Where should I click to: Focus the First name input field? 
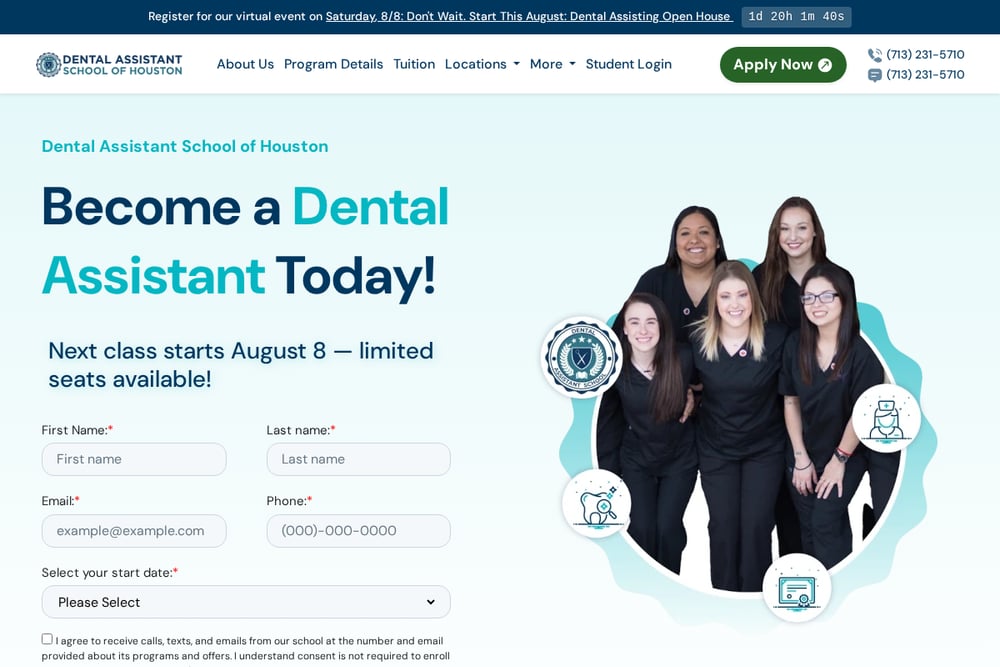(134, 459)
